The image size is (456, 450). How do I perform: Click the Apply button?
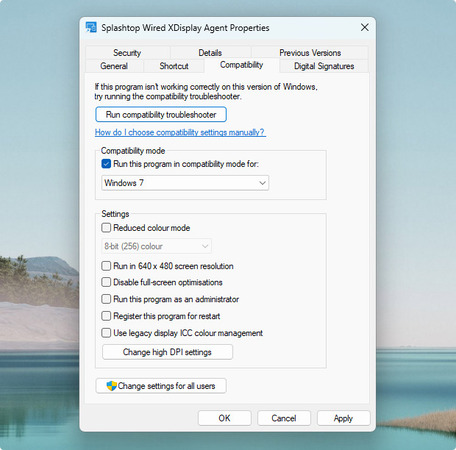point(343,418)
